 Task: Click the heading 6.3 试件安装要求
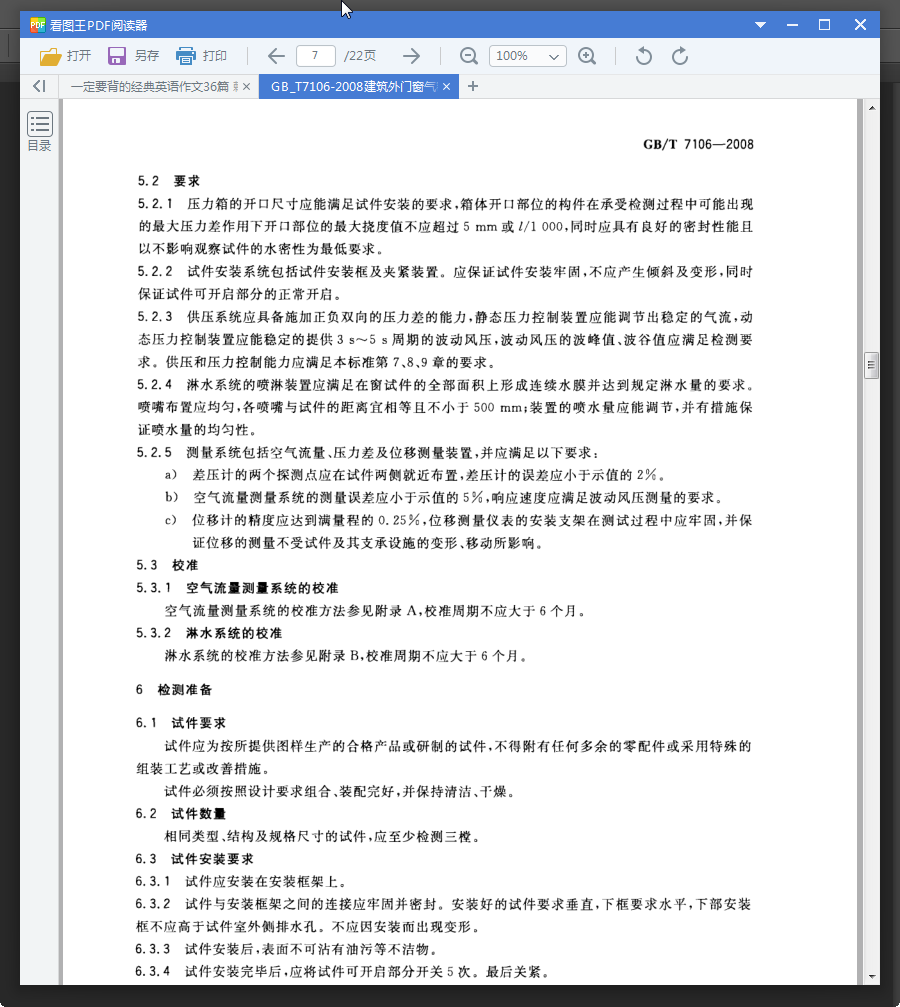[x=195, y=859]
